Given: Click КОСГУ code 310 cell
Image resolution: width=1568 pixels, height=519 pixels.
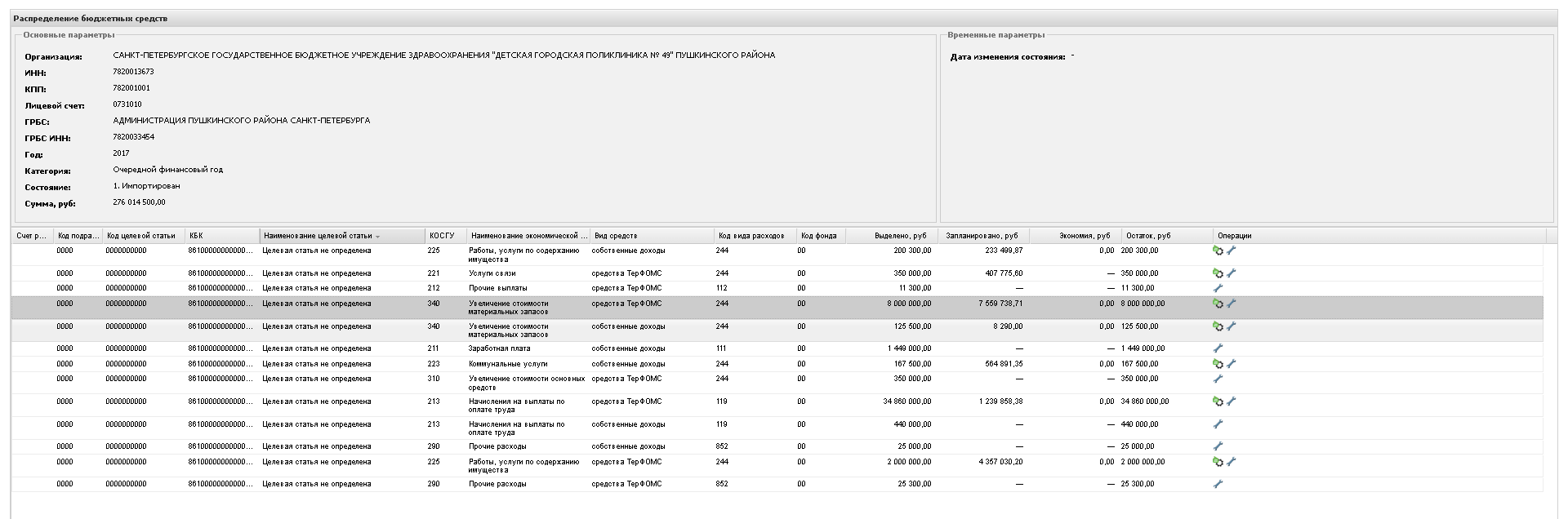Looking at the screenshot, I should (434, 379).
